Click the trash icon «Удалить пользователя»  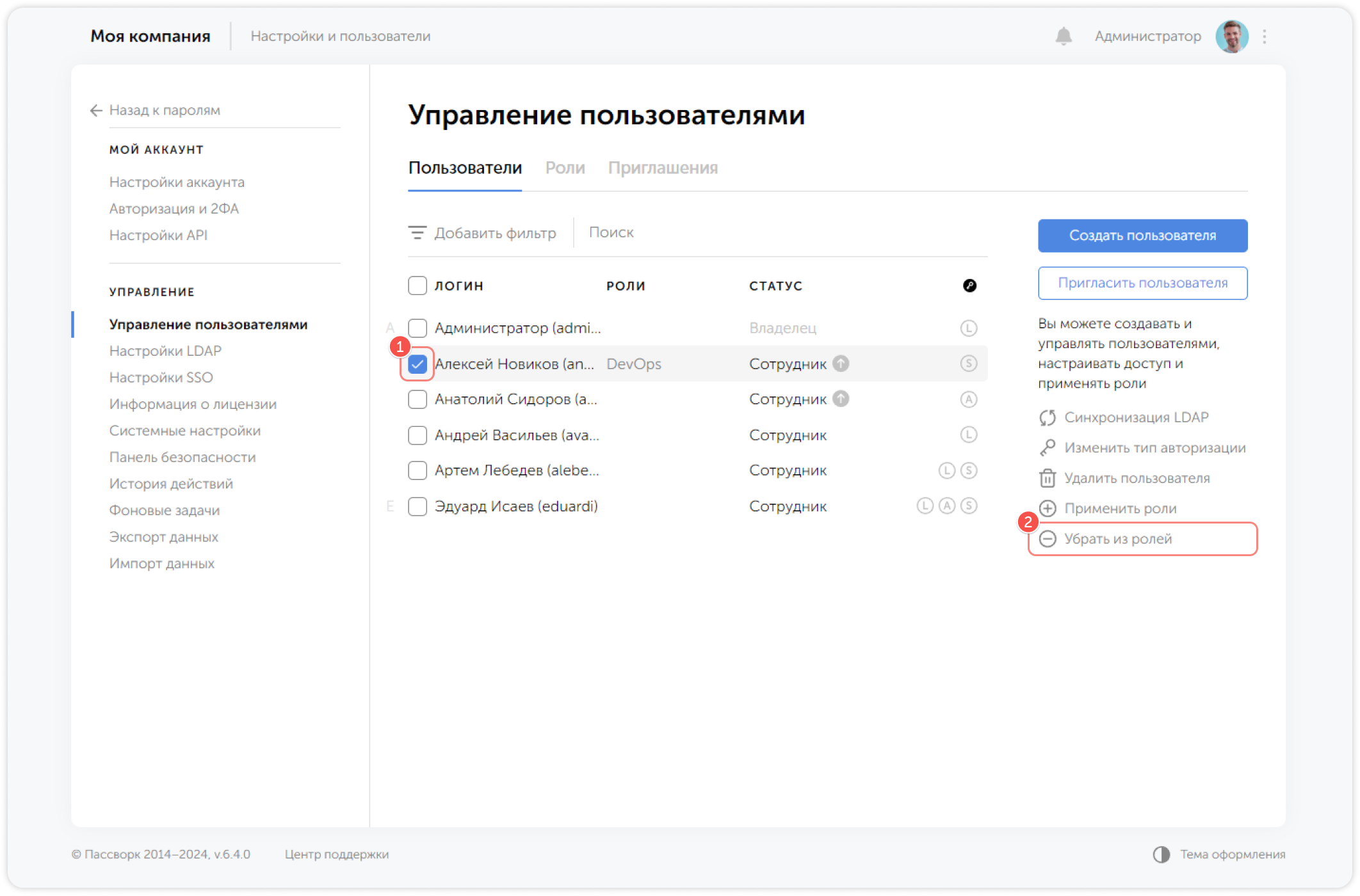(x=1048, y=478)
